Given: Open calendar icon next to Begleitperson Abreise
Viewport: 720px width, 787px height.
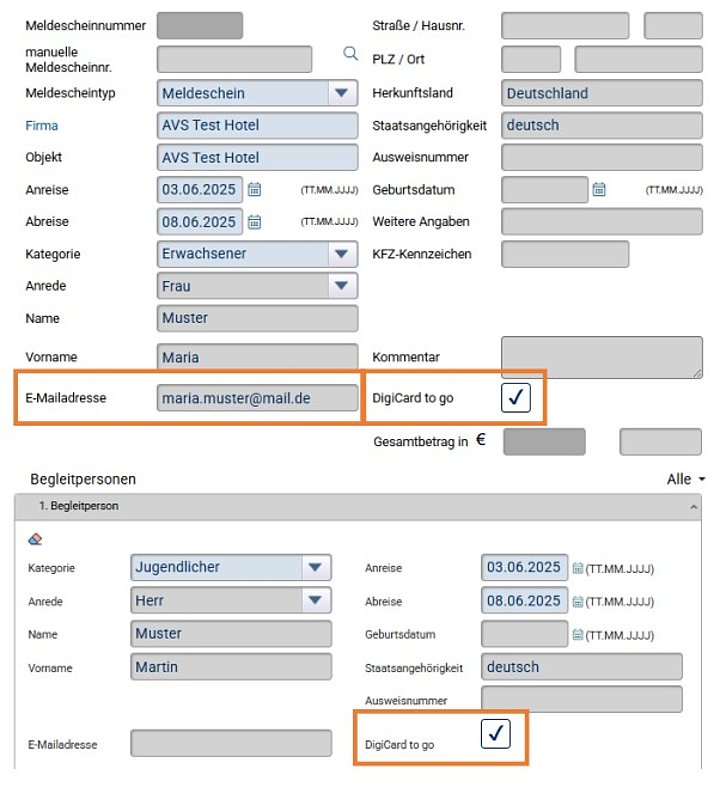Looking at the screenshot, I should 578,601.
